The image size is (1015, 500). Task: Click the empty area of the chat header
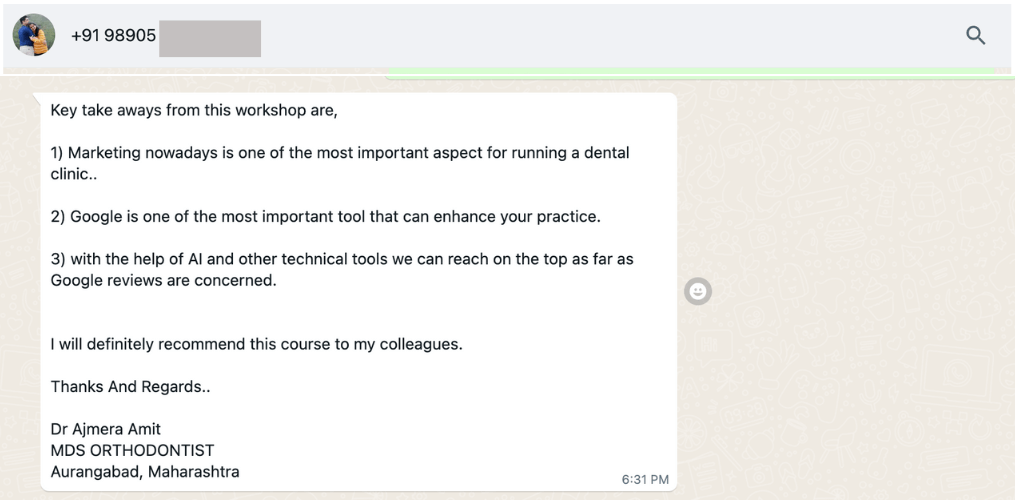600,37
